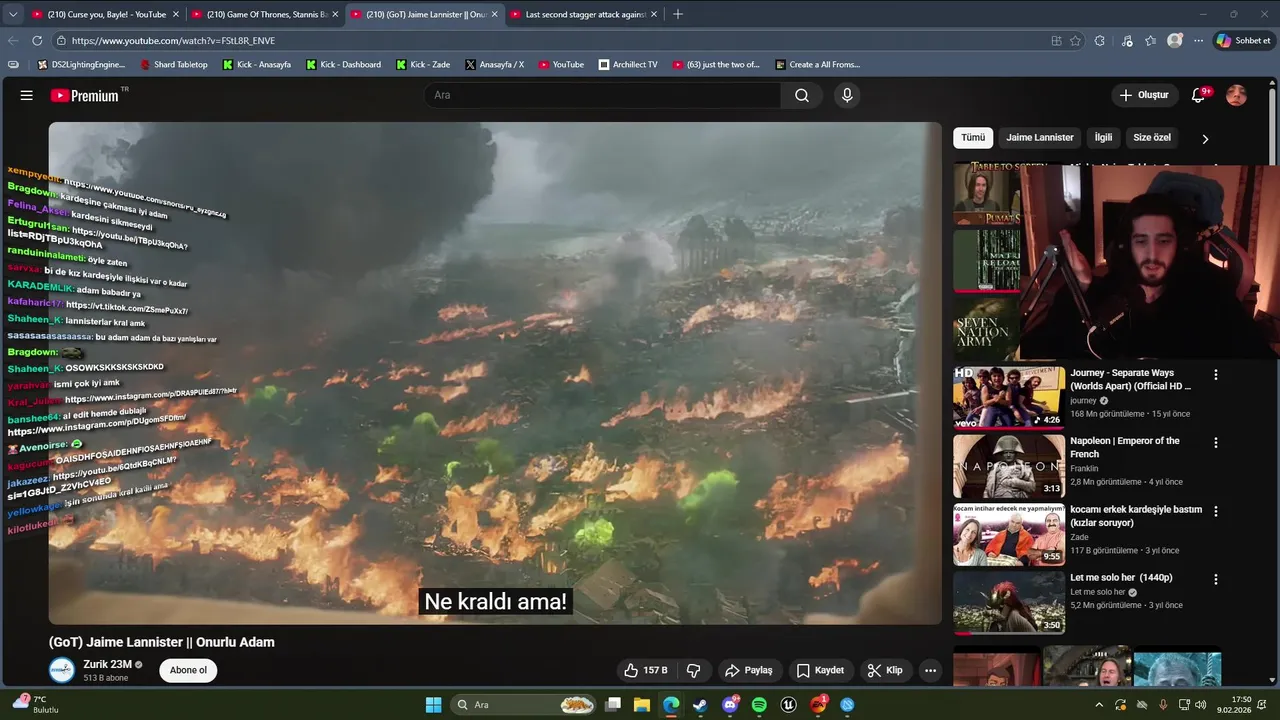Select the Tümü filter chip
This screenshot has height=720, width=1280.
click(x=973, y=138)
